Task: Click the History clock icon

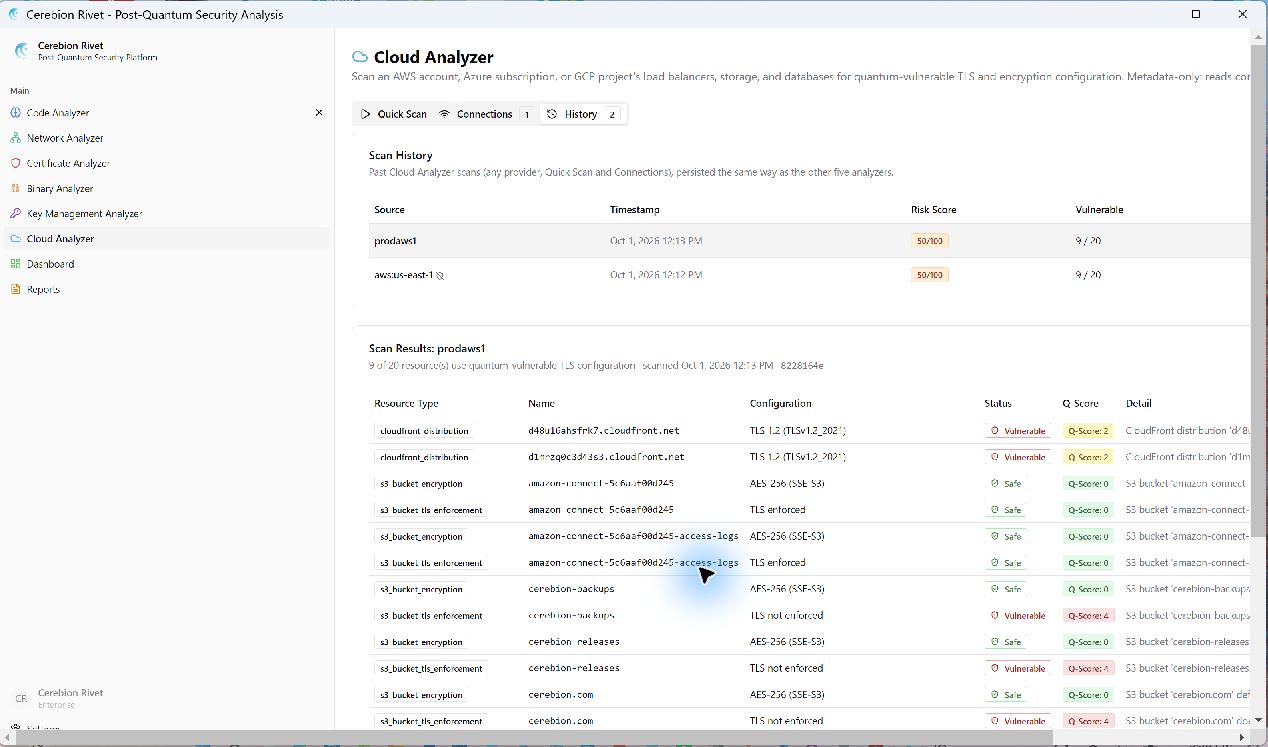Action: pos(552,114)
